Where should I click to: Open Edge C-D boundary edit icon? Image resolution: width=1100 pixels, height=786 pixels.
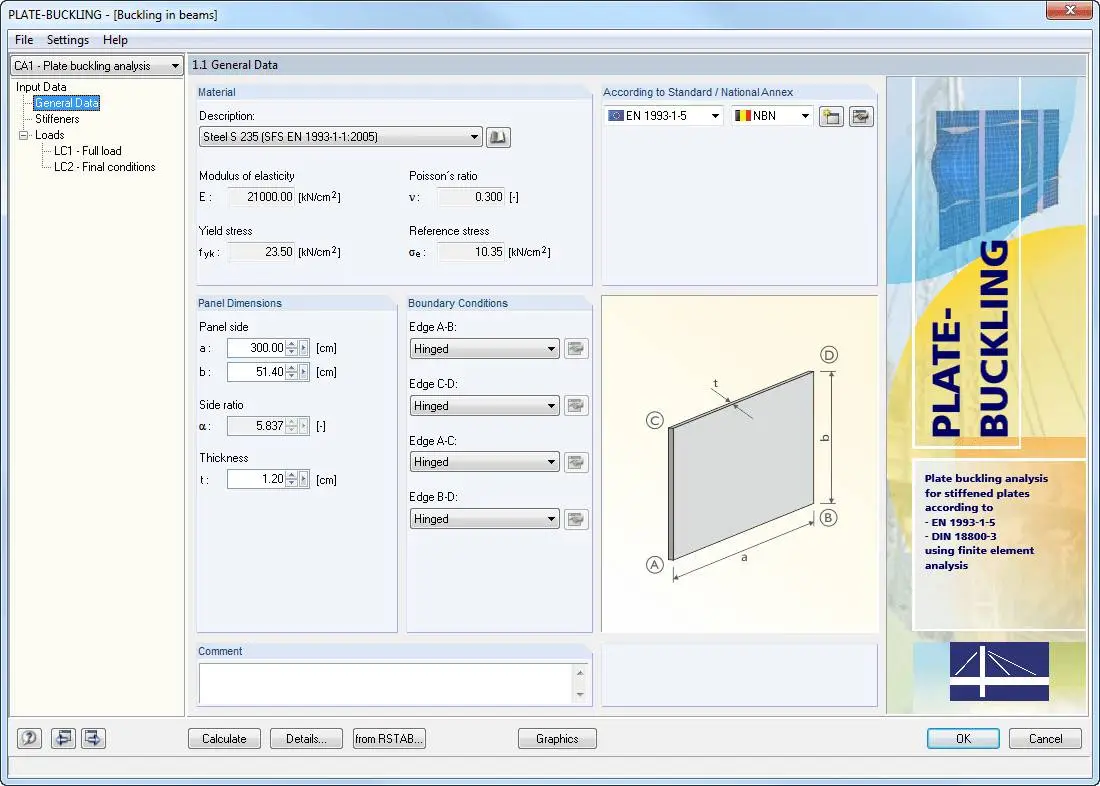point(576,406)
